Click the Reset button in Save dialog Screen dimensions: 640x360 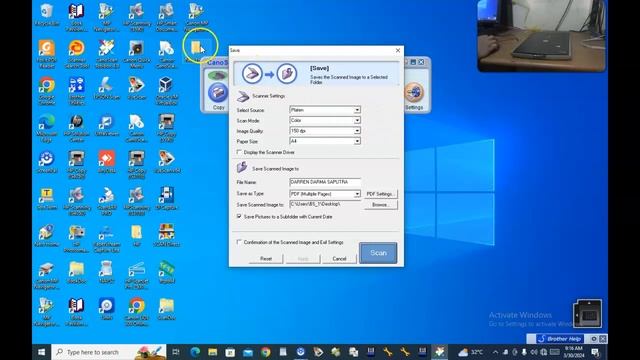(x=266, y=259)
